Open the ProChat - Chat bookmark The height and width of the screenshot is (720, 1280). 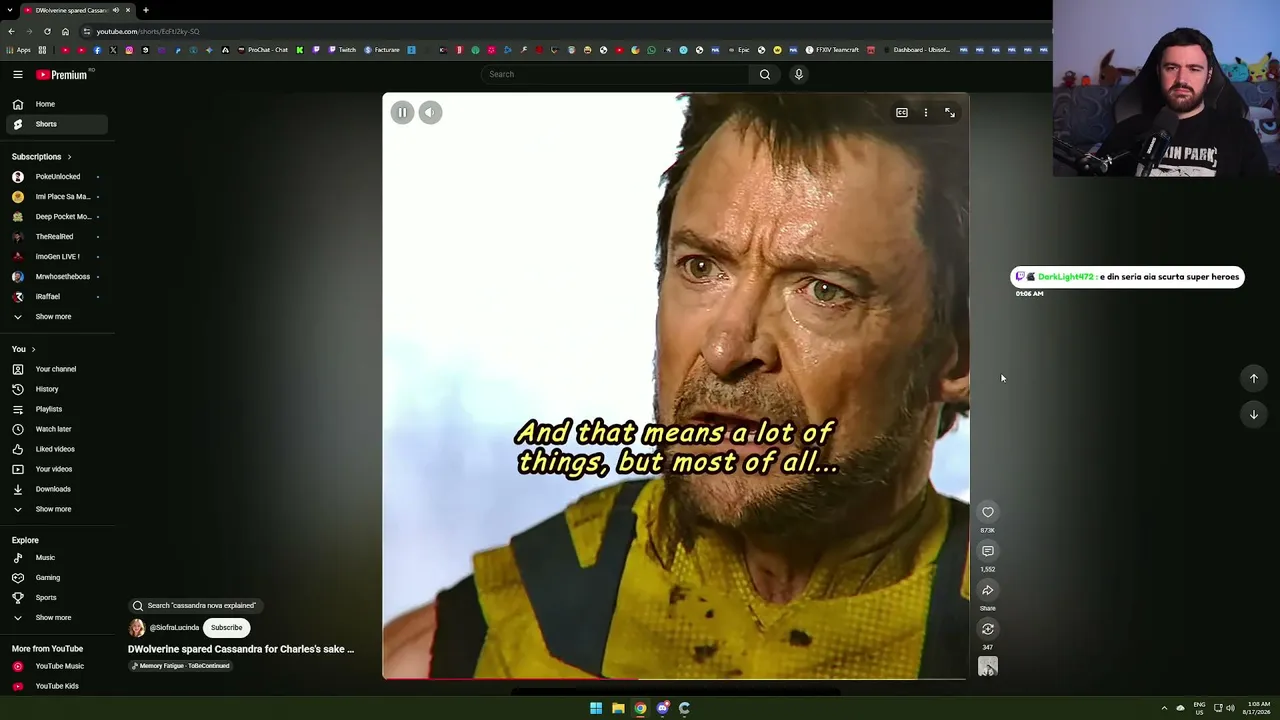[263, 50]
